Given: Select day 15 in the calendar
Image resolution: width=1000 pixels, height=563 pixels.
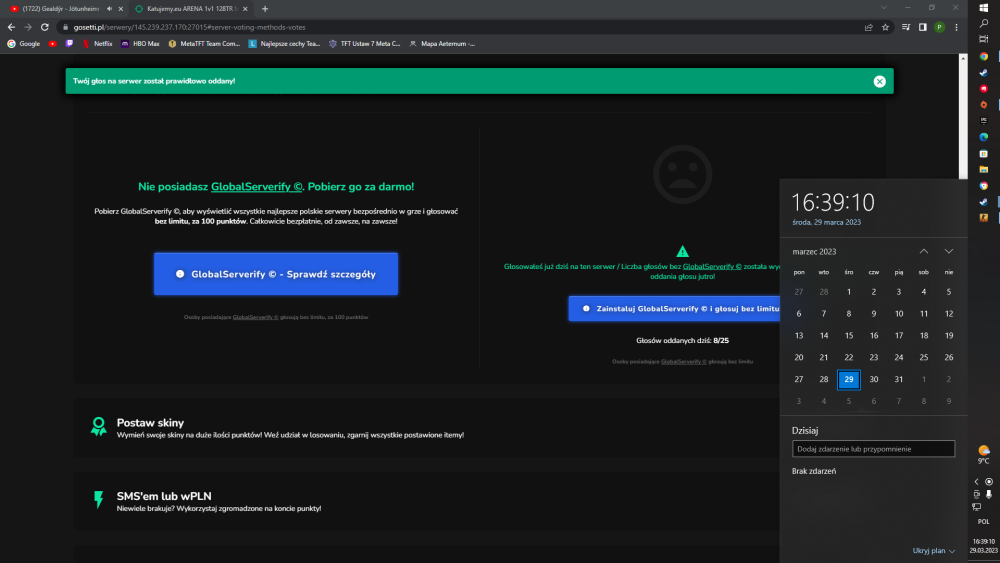Looking at the screenshot, I should pyautogui.click(x=849, y=335).
